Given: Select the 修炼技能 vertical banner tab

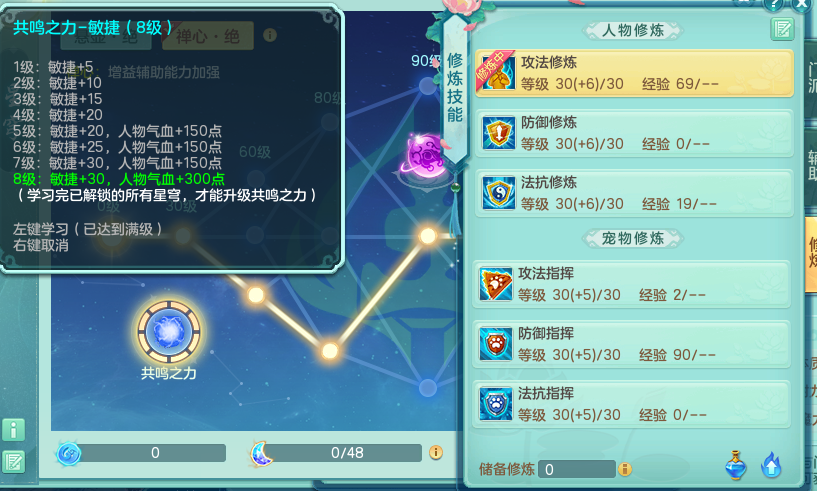Looking at the screenshot, I should click(455, 89).
